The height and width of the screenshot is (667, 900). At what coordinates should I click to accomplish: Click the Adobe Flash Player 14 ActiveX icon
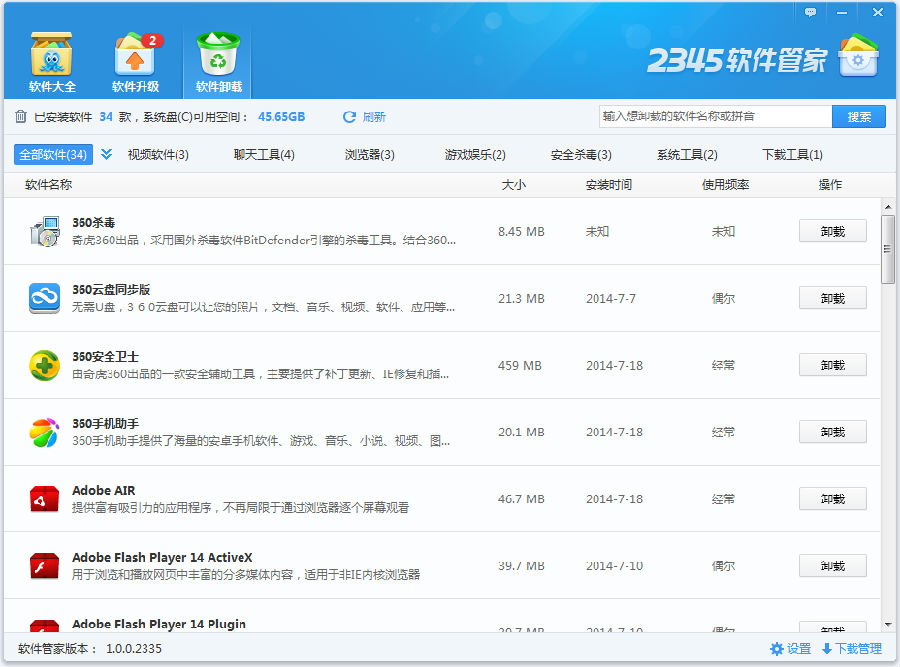point(45,566)
